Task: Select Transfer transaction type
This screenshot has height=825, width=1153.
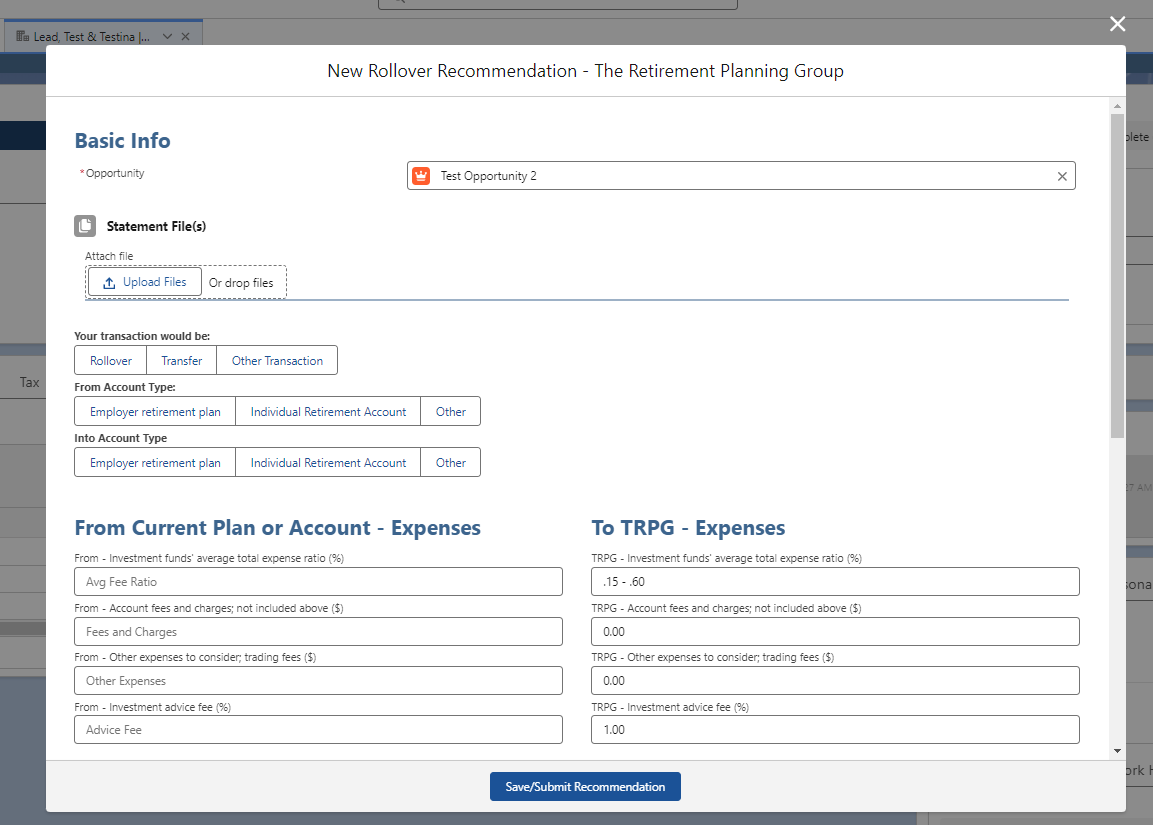Action: coord(182,360)
